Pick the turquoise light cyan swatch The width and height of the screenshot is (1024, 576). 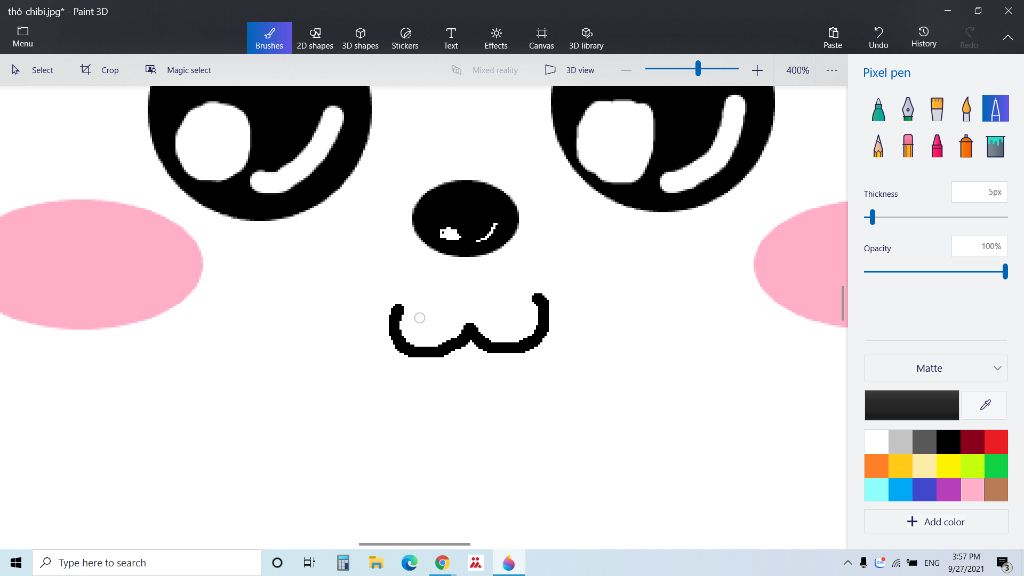[876, 489]
